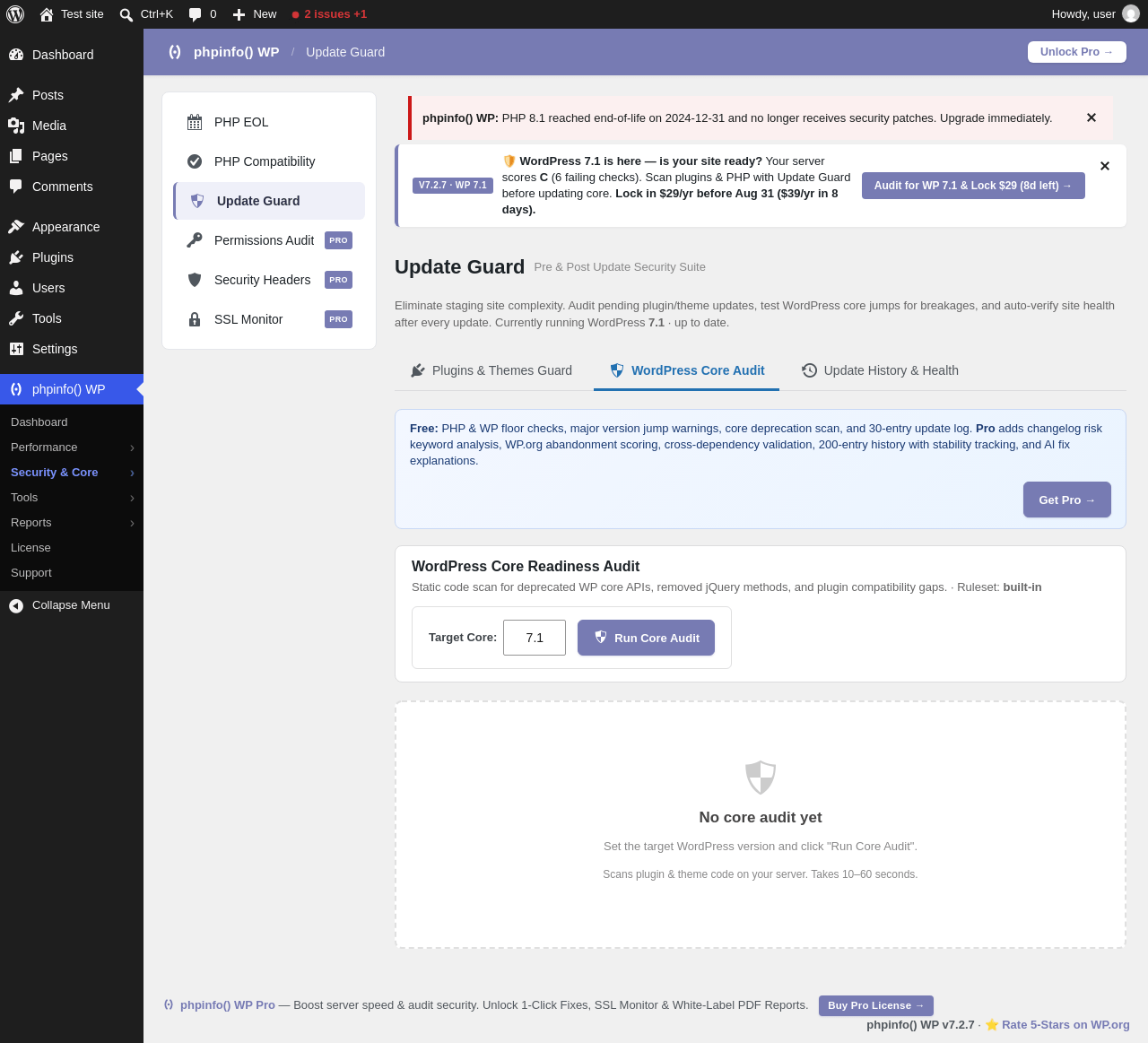The image size is (1148, 1043).
Task: Click the 'Pre & Post Update Security Suite' subtitle
Action: (x=620, y=267)
